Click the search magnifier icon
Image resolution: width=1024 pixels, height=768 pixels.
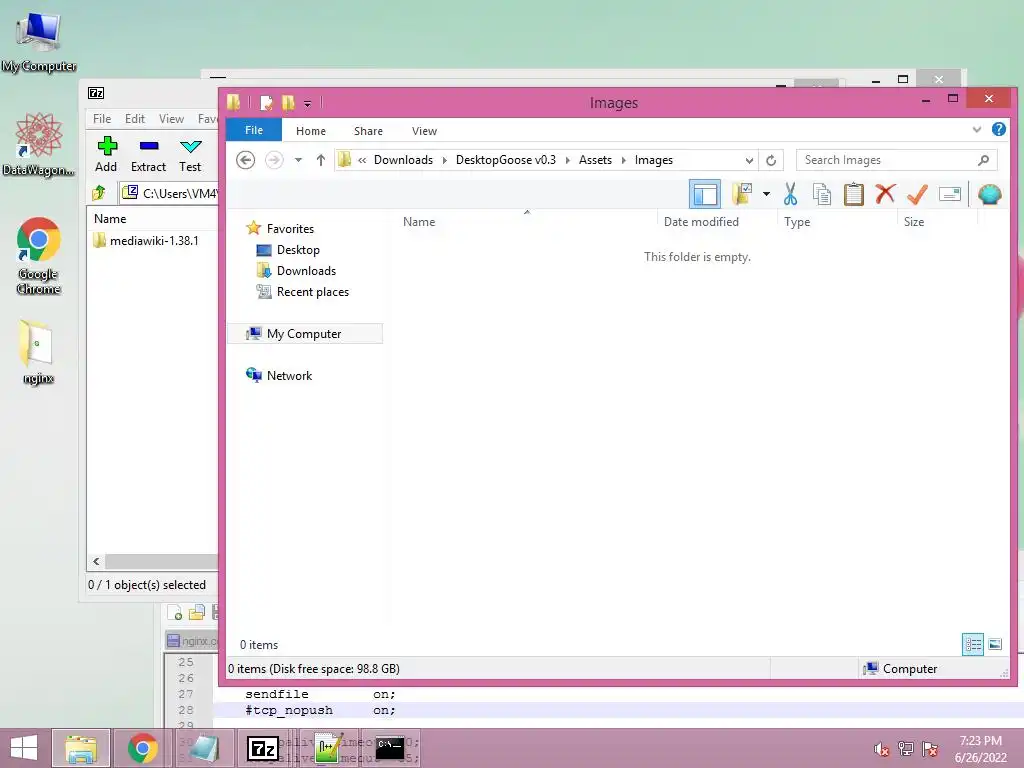(984, 160)
